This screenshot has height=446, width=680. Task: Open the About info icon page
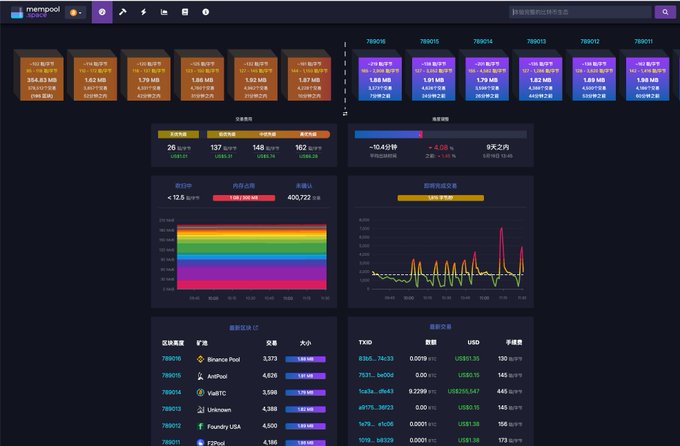[x=206, y=12]
